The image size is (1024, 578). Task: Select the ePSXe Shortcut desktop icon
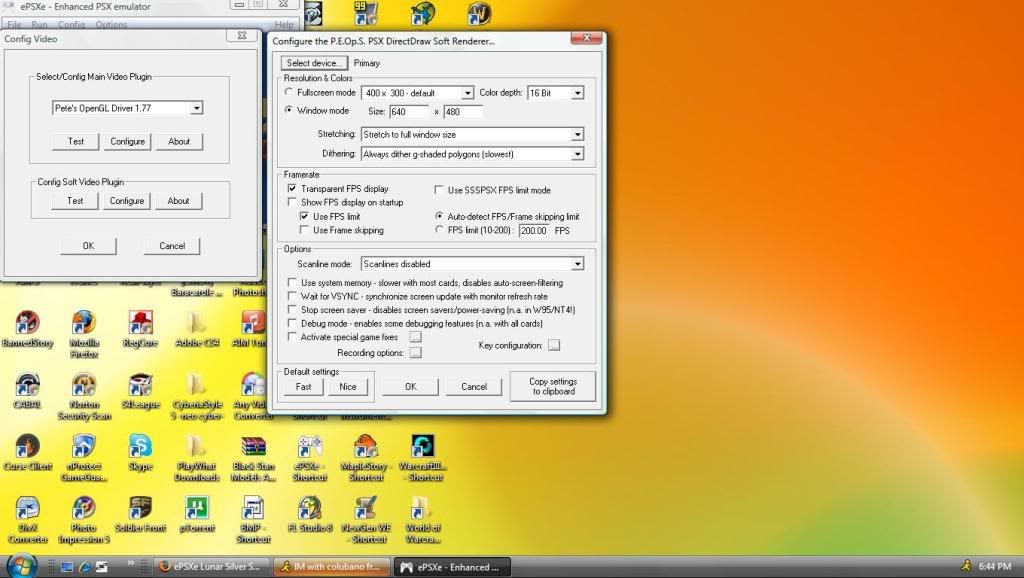point(310,457)
